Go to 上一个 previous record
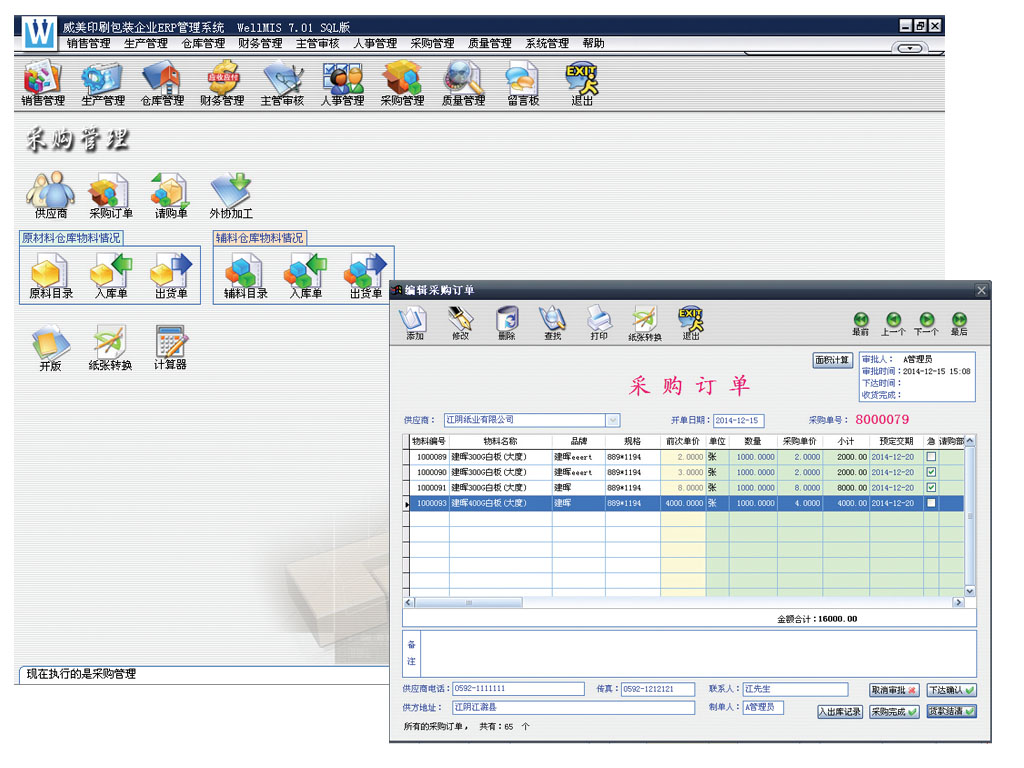 [893, 323]
